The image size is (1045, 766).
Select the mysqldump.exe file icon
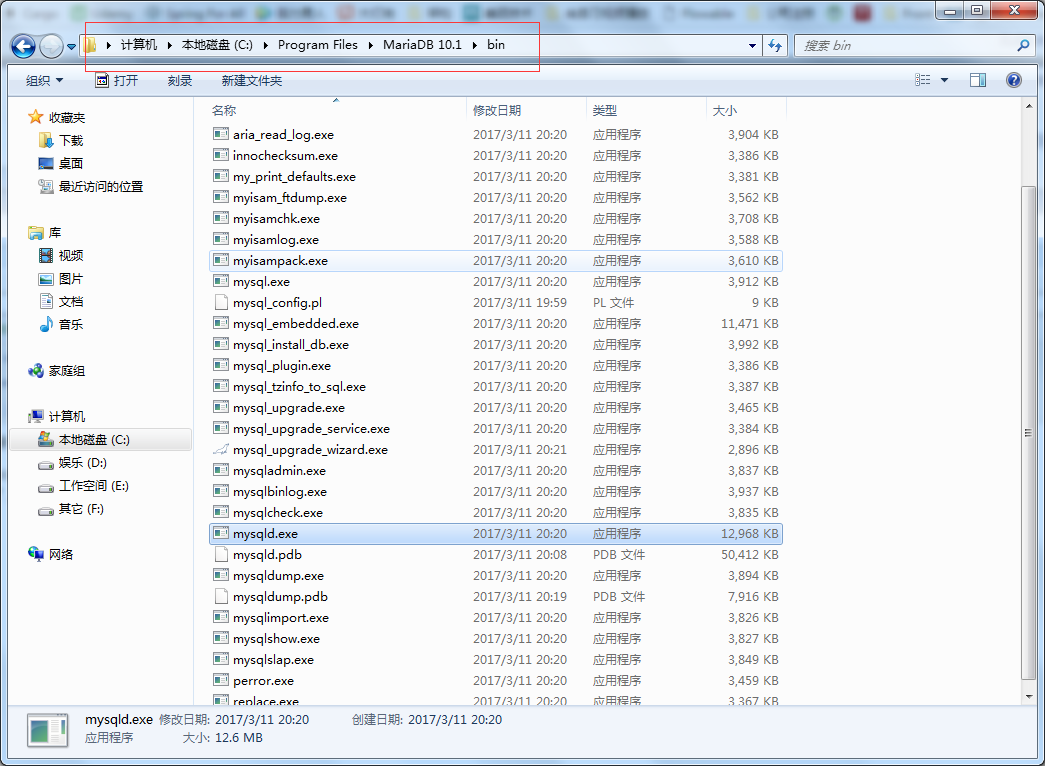pyautogui.click(x=221, y=575)
